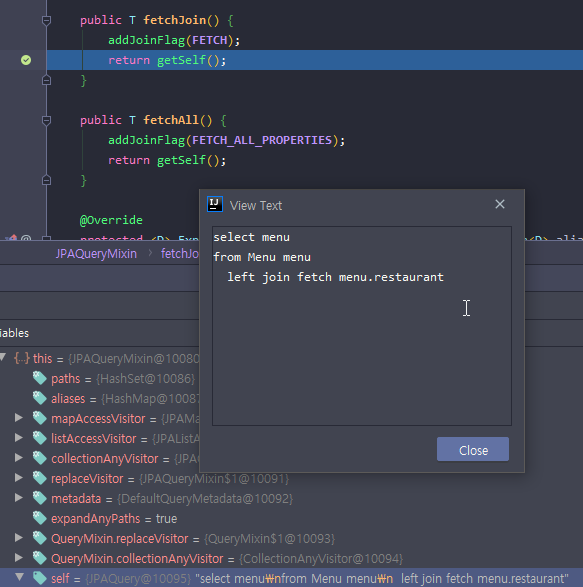Collapse the fetchAll method fold marker
Image resolution: width=583 pixels, height=587 pixels.
click(46, 120)
